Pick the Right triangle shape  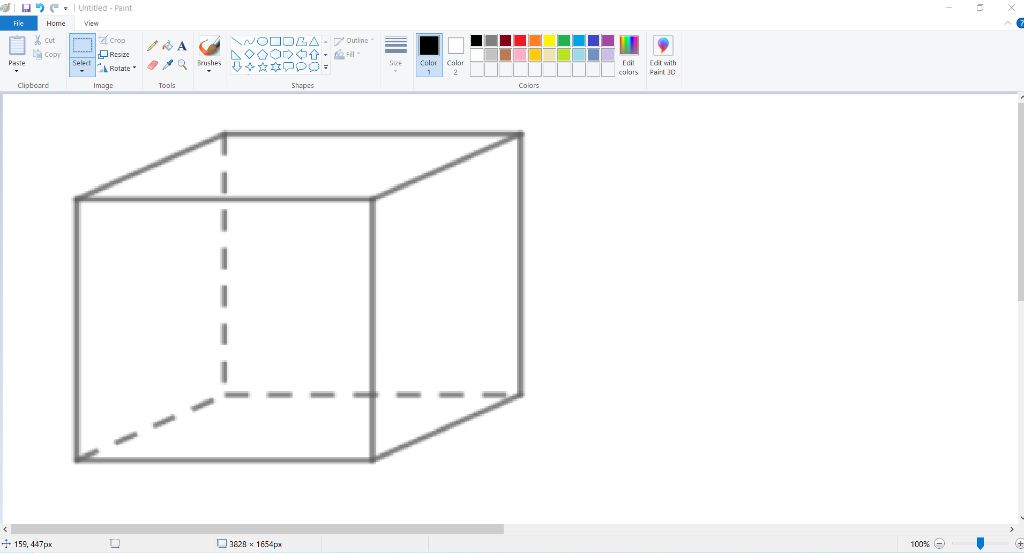point(236,54)
